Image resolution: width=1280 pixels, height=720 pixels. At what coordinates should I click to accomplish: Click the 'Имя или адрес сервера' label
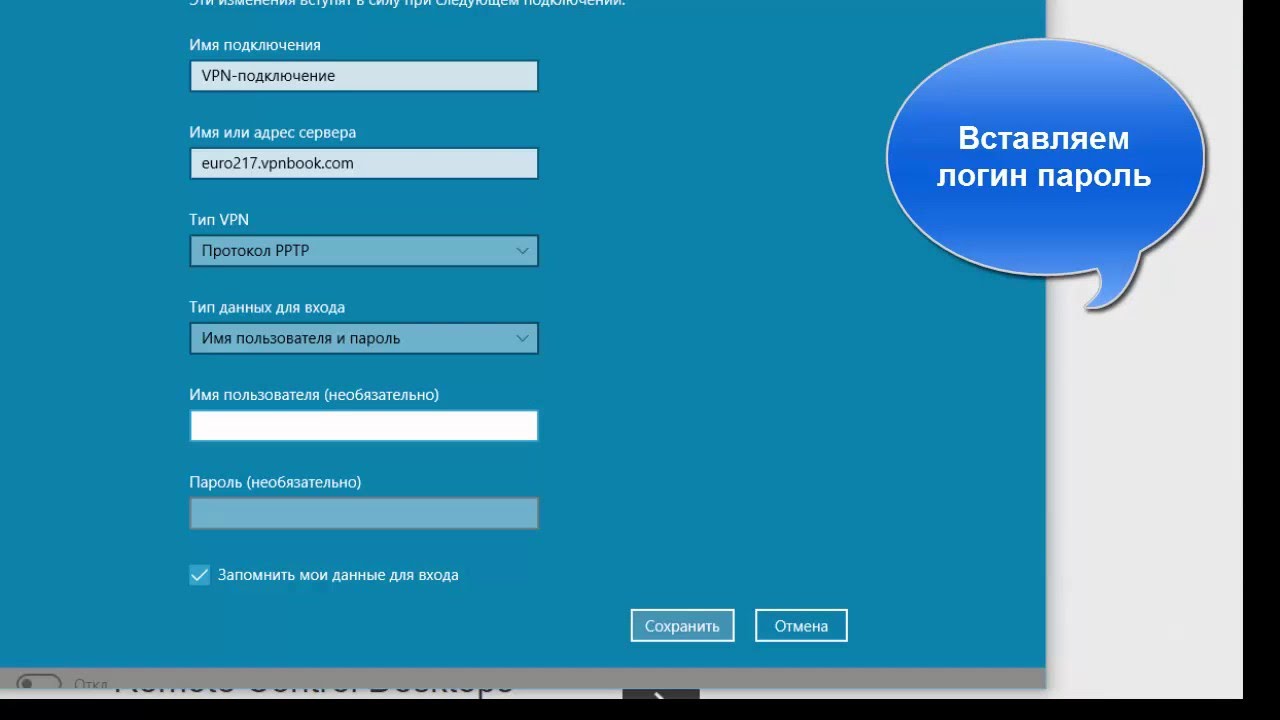coord(272,132)
